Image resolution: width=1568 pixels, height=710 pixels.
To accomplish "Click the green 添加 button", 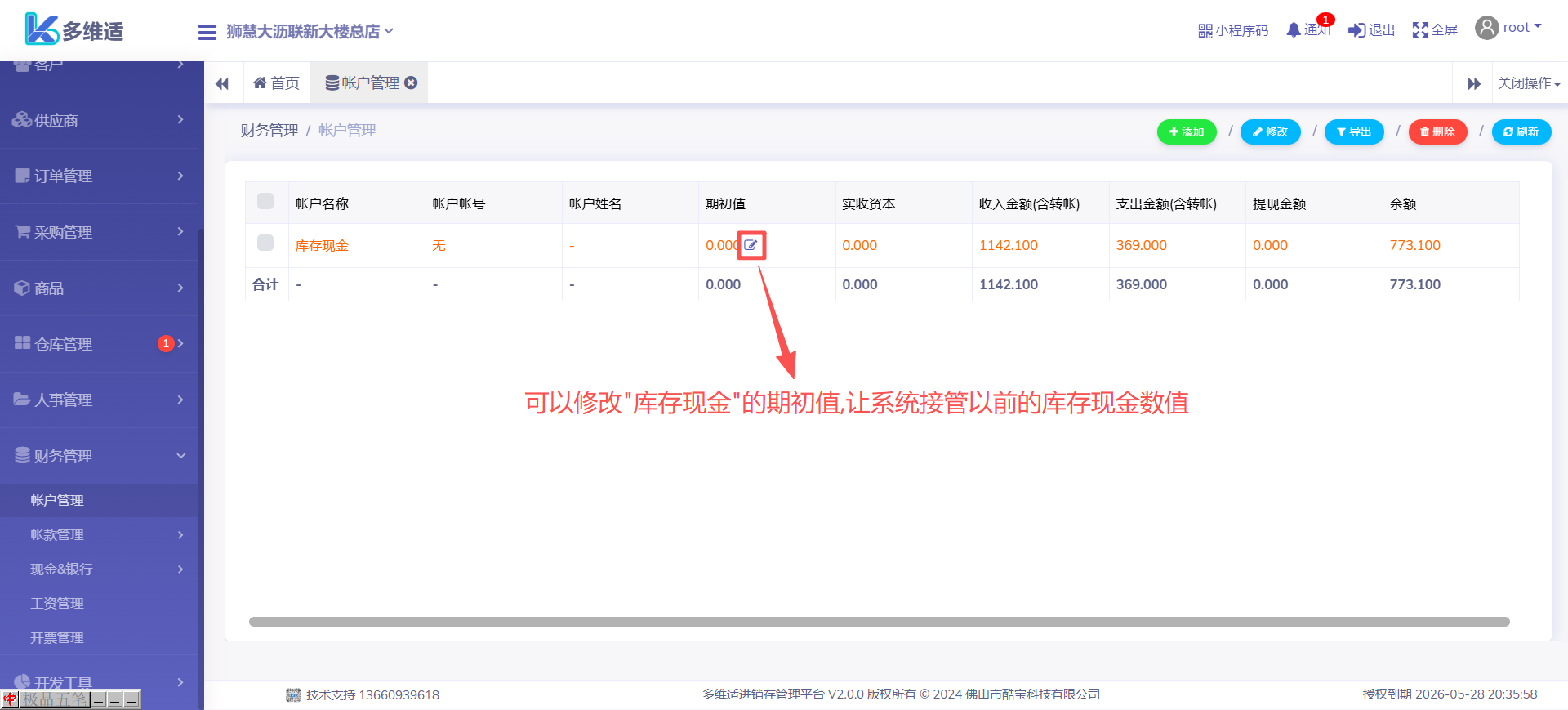I will (x=1187, y=132).
